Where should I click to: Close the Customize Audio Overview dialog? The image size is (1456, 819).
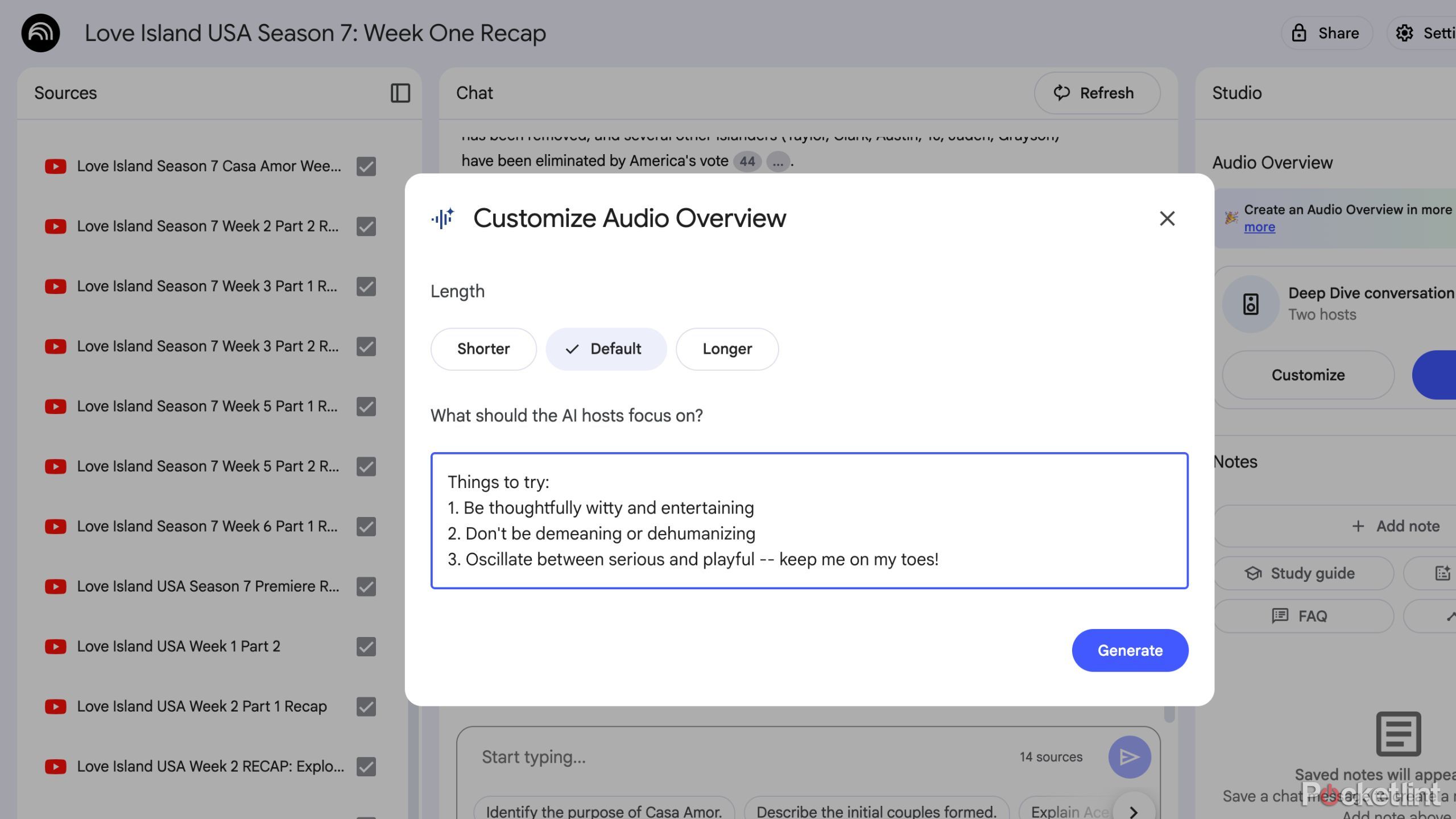pos(1167,218)
